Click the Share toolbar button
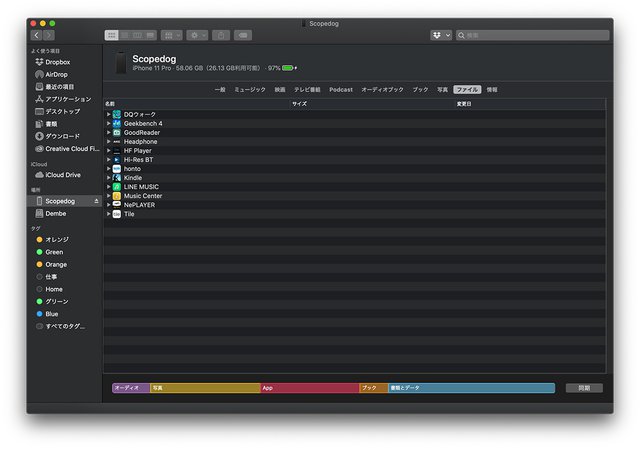The width and height of the screenshot is (640, 449). [221, 36]
